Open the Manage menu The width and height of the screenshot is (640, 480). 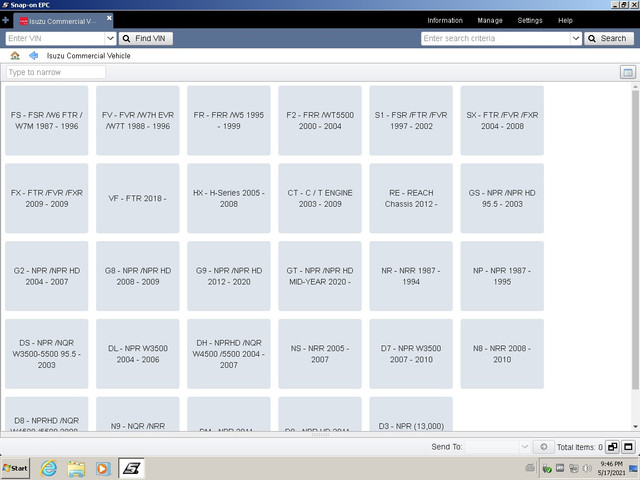point(490,20)
